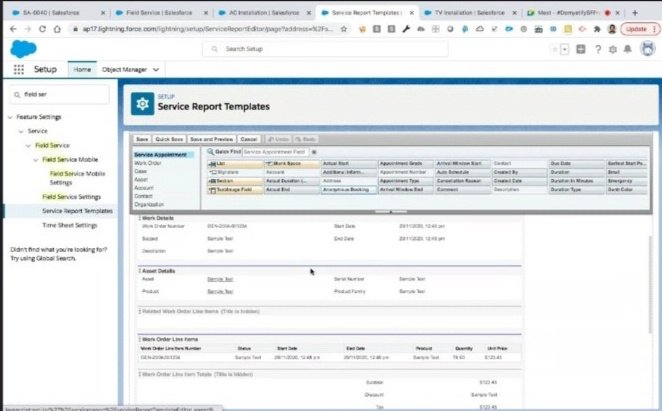662x411 pixels.
Task: Open the App Launcher grid icon
Action: coord(19,69)
